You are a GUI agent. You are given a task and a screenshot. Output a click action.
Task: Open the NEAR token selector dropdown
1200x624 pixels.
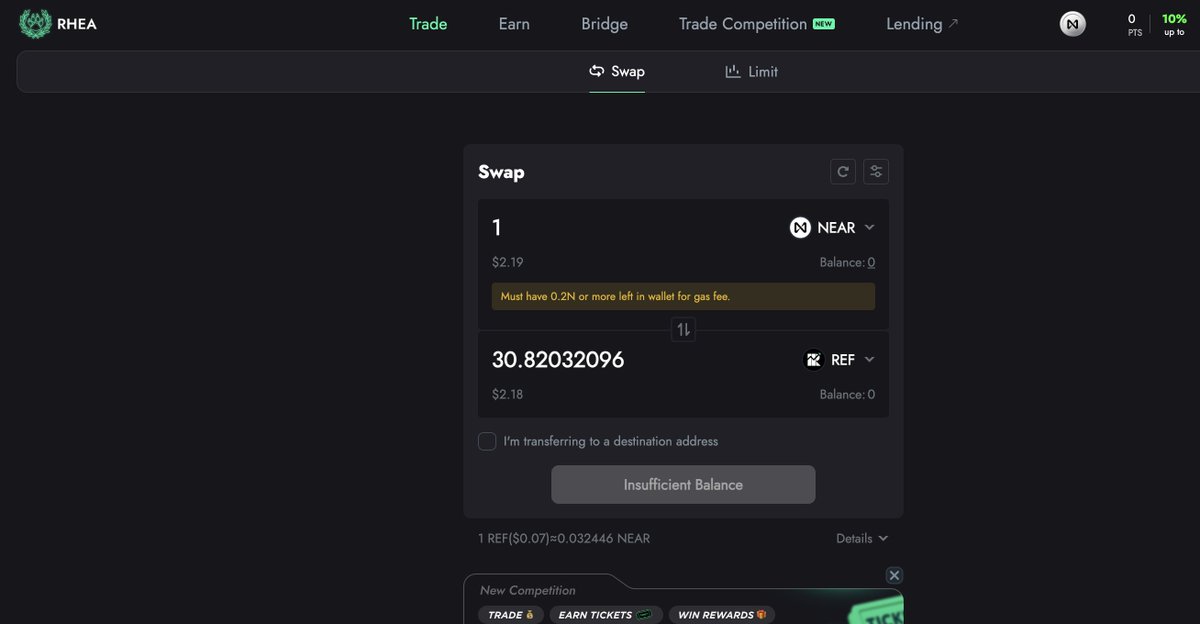click(833, 228)
